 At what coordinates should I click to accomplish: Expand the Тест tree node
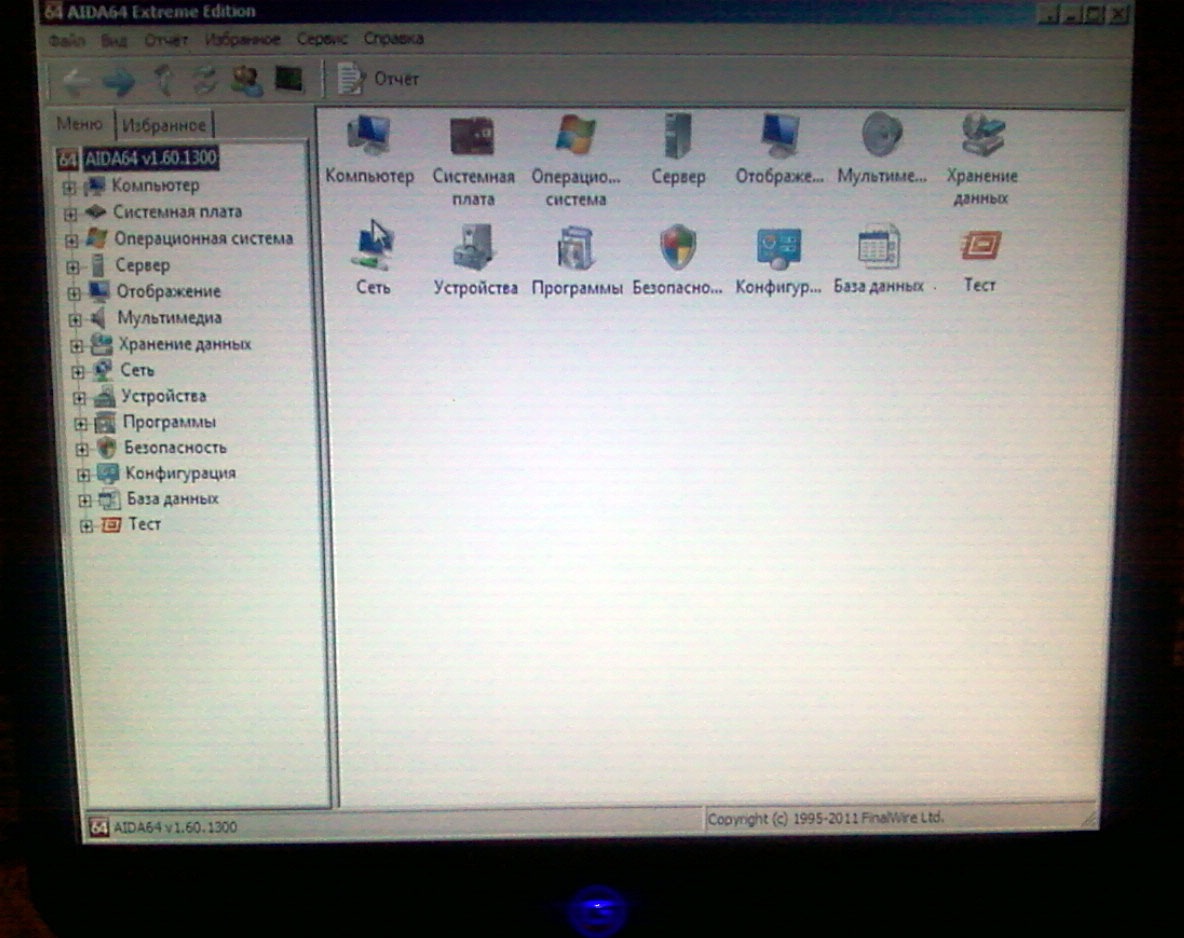[87, 526]
